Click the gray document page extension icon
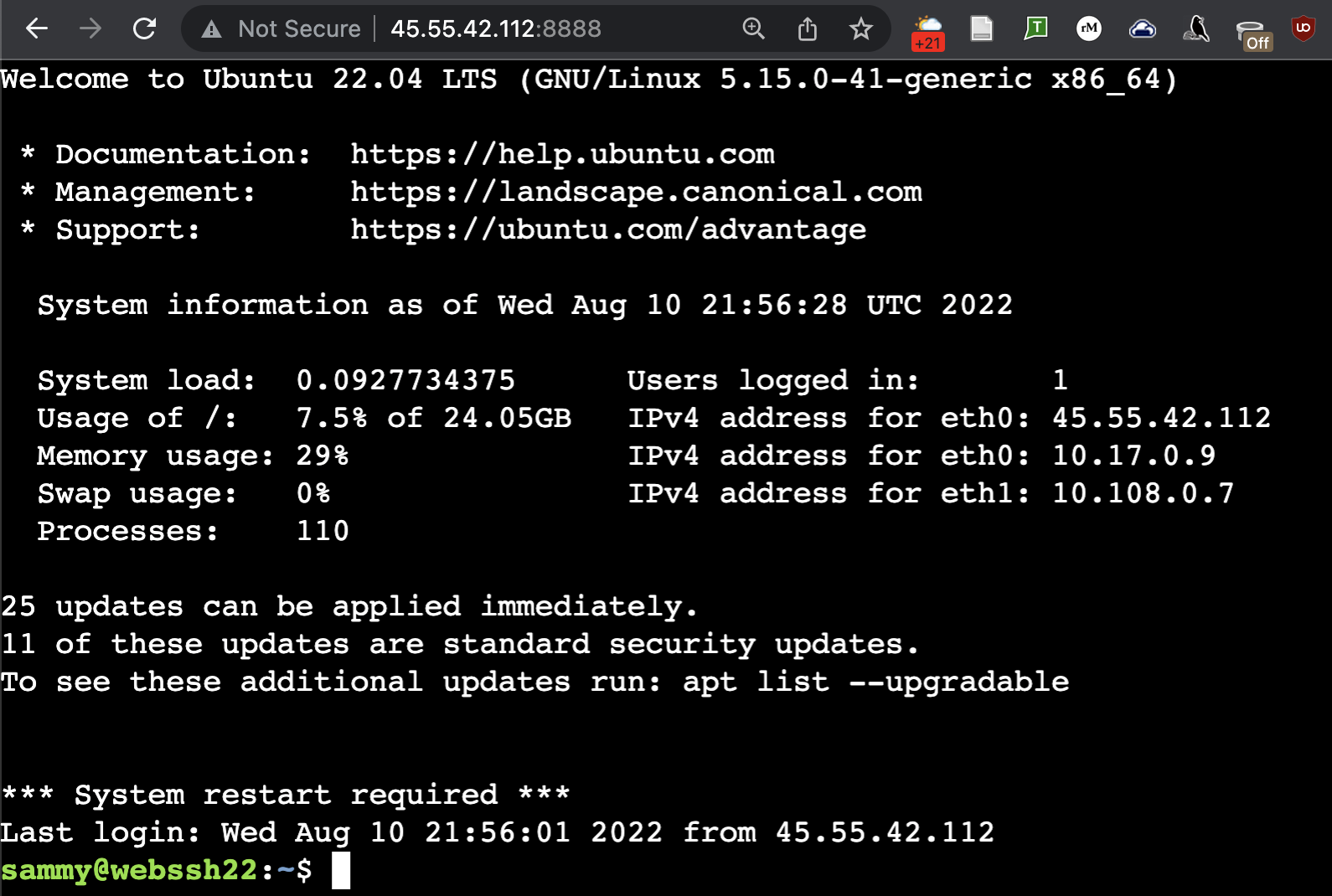This screenshot has width=1332, height=896. (x=981, y=28)
